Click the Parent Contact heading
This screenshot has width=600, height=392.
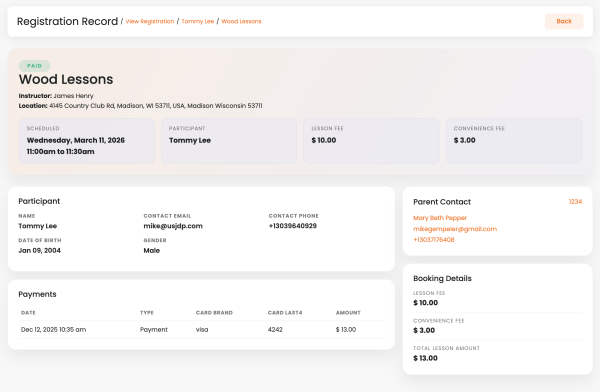tap(442, 202)
